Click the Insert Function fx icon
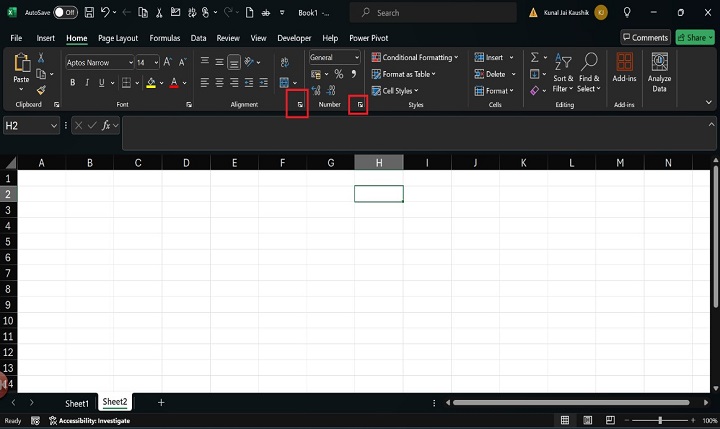Viewport: 720px width, 429px height. point(105,125)
